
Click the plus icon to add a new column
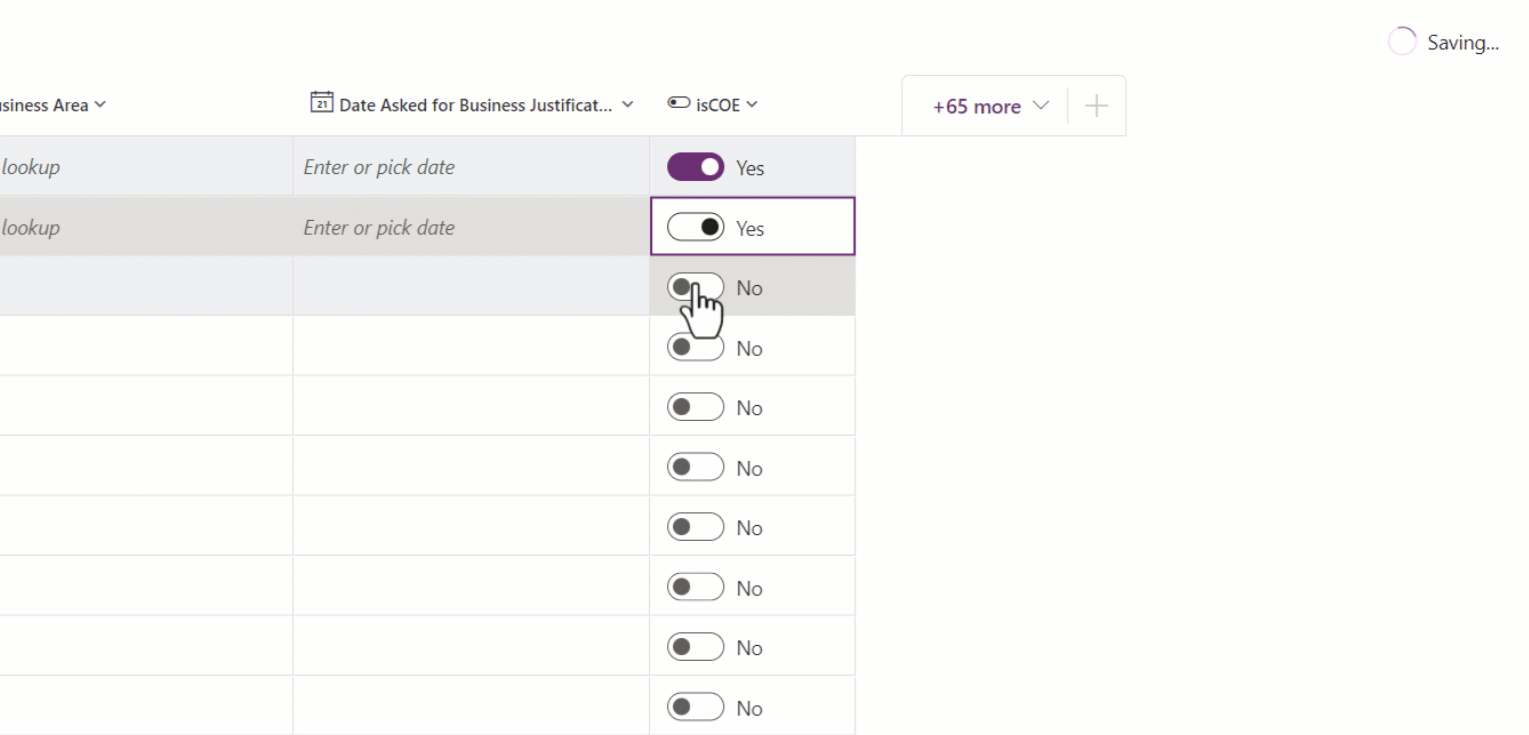(x=1096, y=104)
